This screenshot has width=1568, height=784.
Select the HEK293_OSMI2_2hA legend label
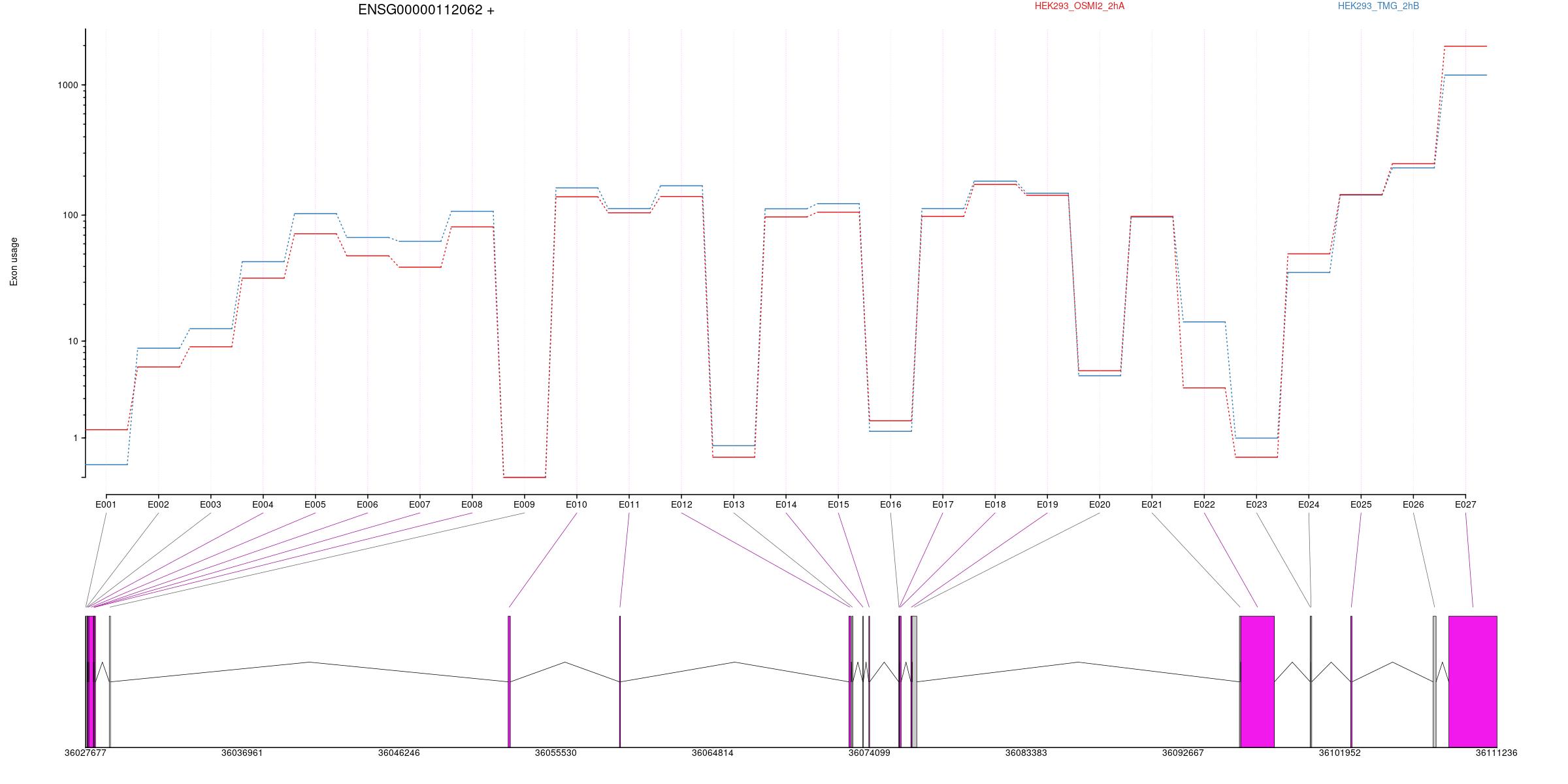pos(1079,6)
